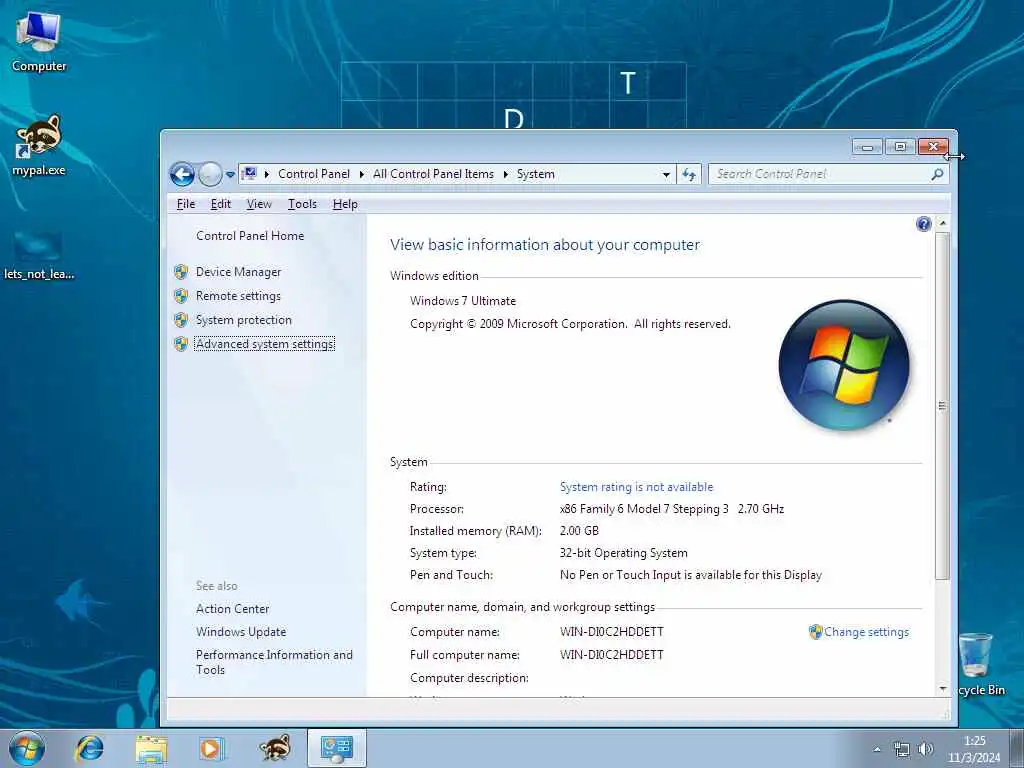Open Windows Explorer from taskbar
1024x768 pixels.
[152, 748]
